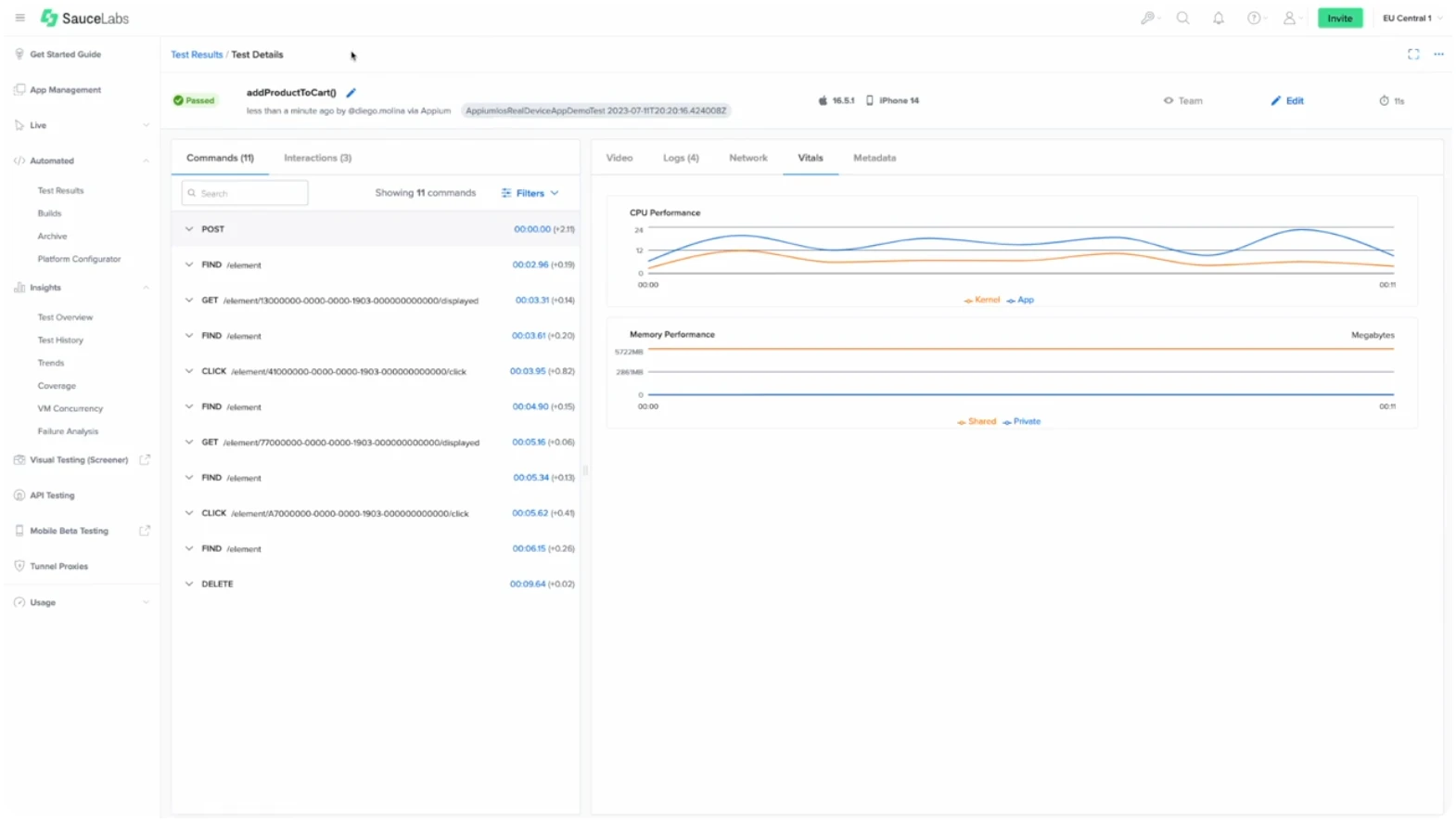Image resolution: width=1456 pixels, height=822 pixels.
Task: Click the Live section icon
Action: (19, 124)
